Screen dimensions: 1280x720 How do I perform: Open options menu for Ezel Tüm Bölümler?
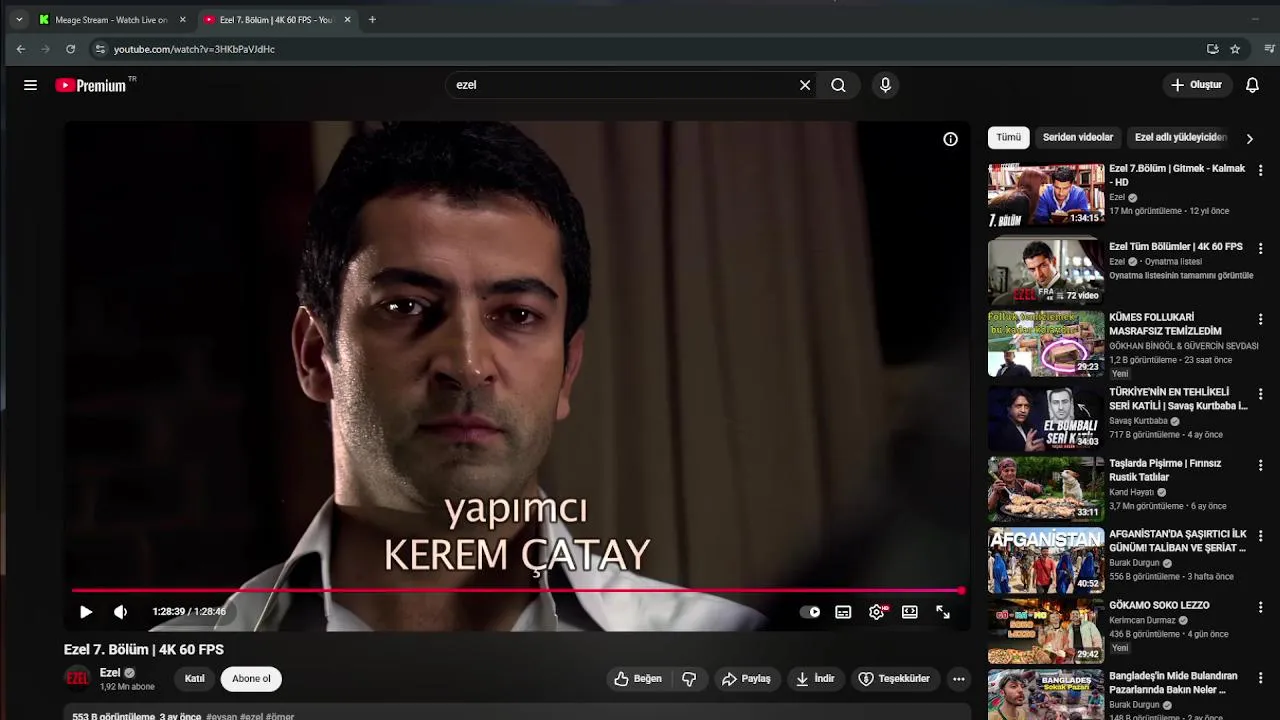1260,248
